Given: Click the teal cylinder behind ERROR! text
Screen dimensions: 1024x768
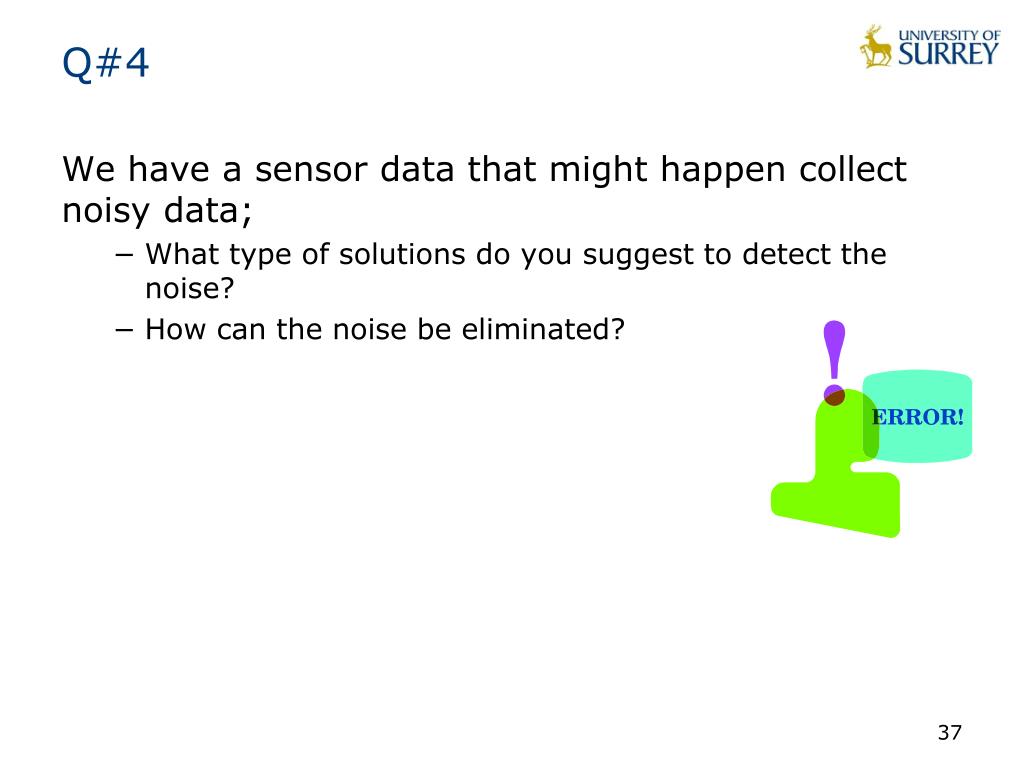Looking at the screenshot, I should click(x=918, y=417).
